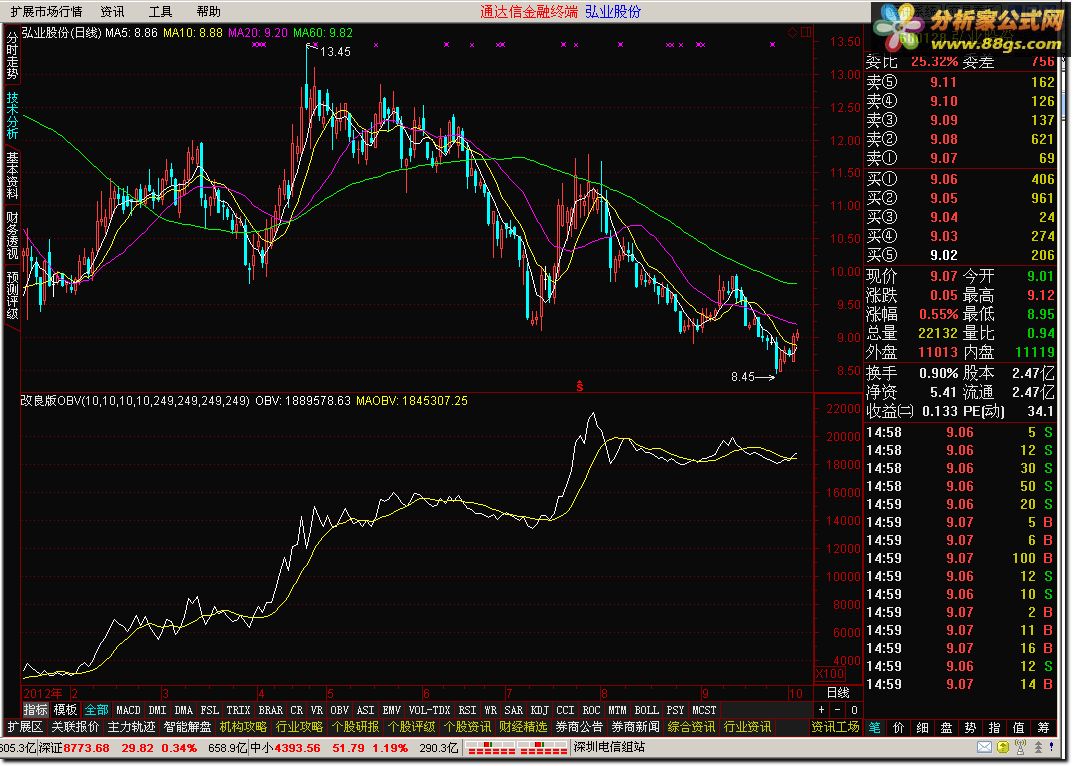Select the 值 tab in quote panel
This screenshot has width=1073, height=766.
coord(1018,728)
